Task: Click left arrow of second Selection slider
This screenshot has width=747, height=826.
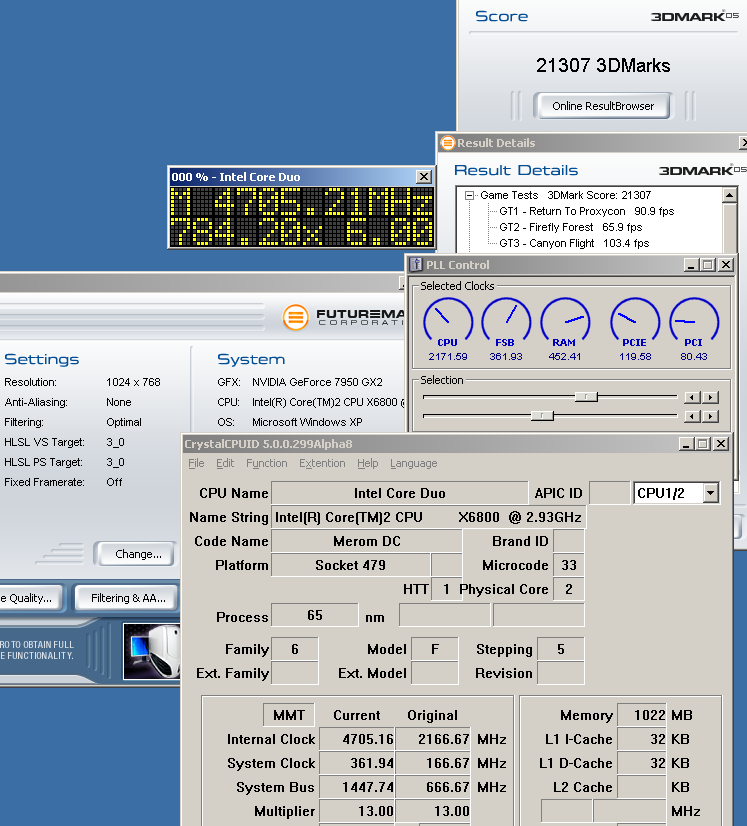Action: pyautogui.click(x=692, y=417)
